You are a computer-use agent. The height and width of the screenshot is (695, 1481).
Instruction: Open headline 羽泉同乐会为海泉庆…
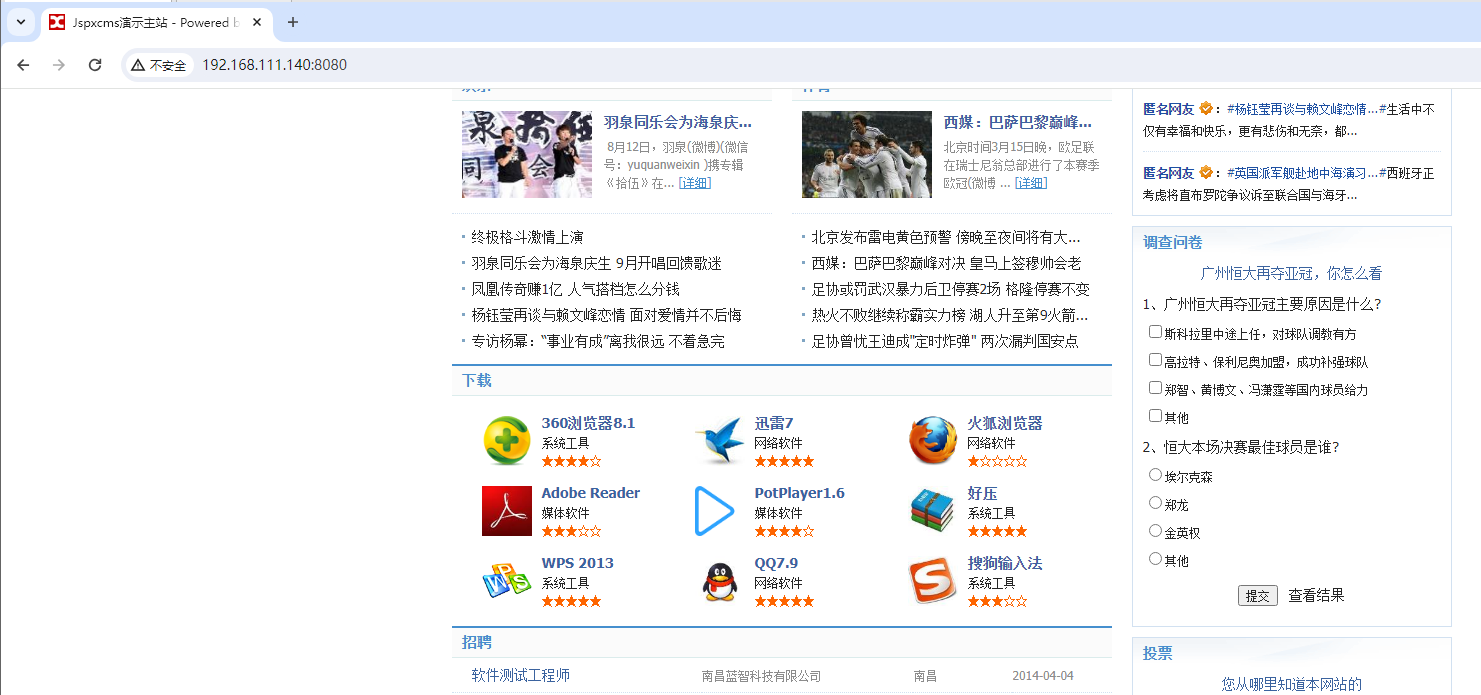tap(678, 122)
